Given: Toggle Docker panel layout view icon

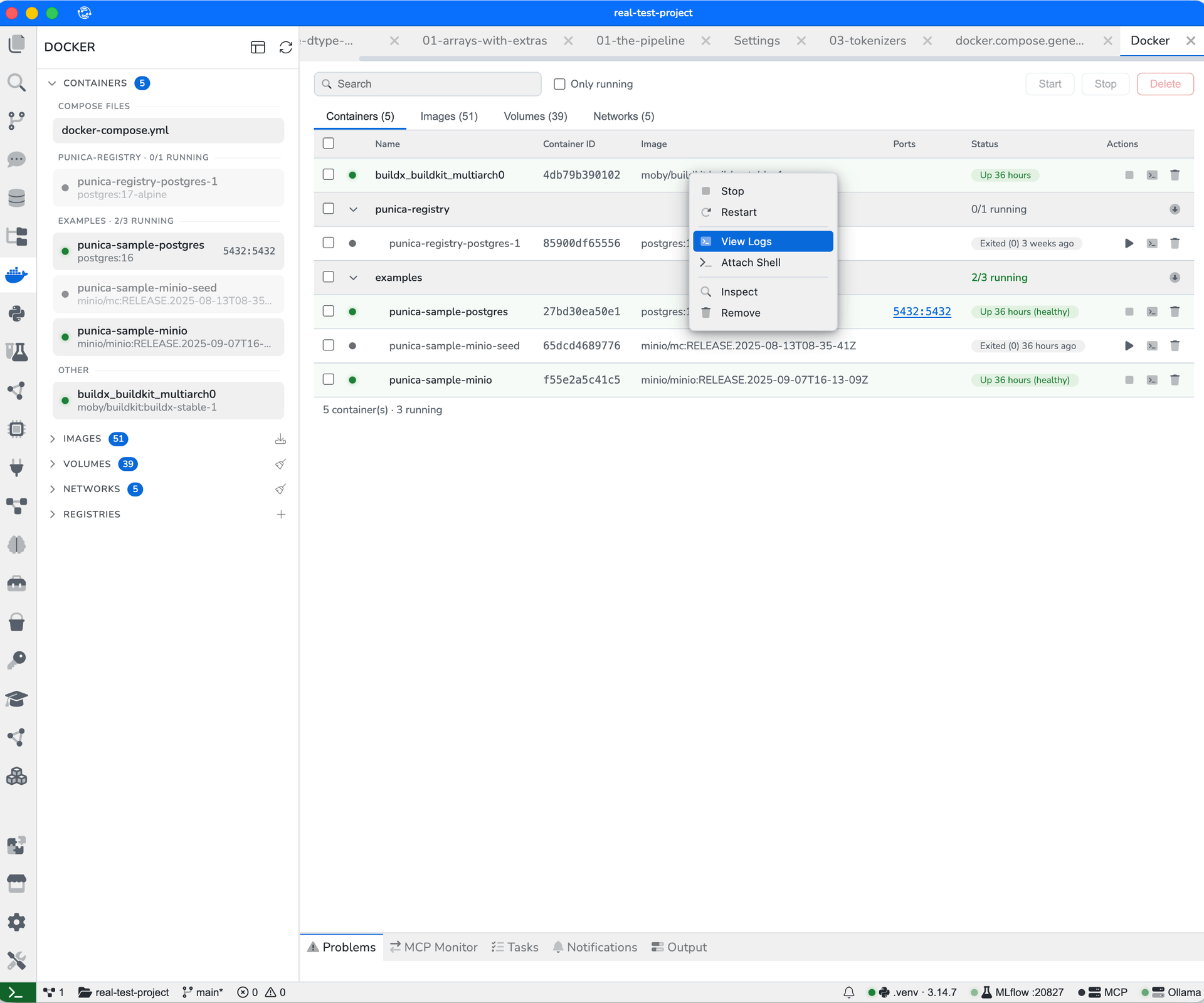Looking at the screenshot, I should (258, 47).
